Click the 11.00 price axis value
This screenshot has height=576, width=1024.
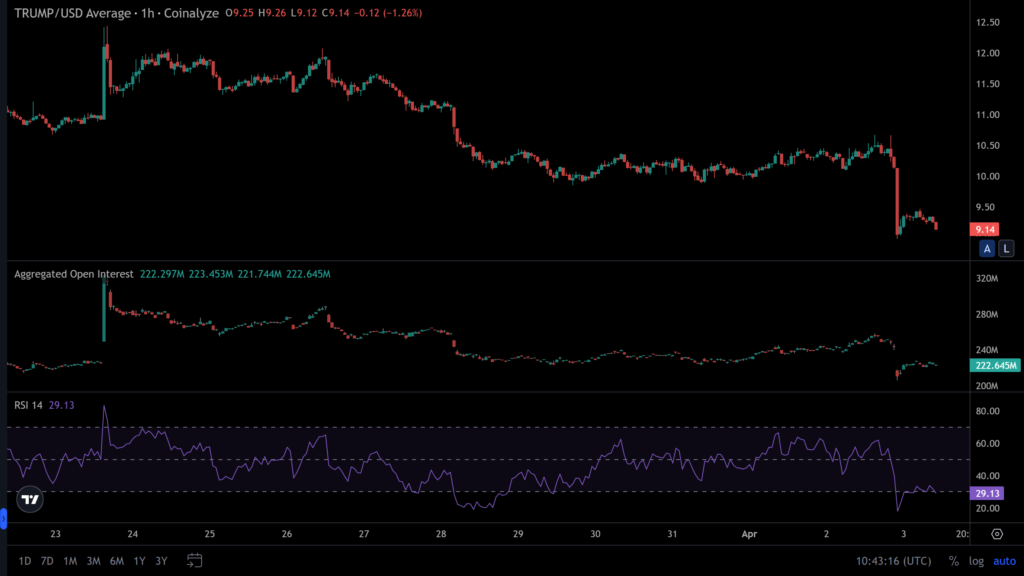[987, 115]
